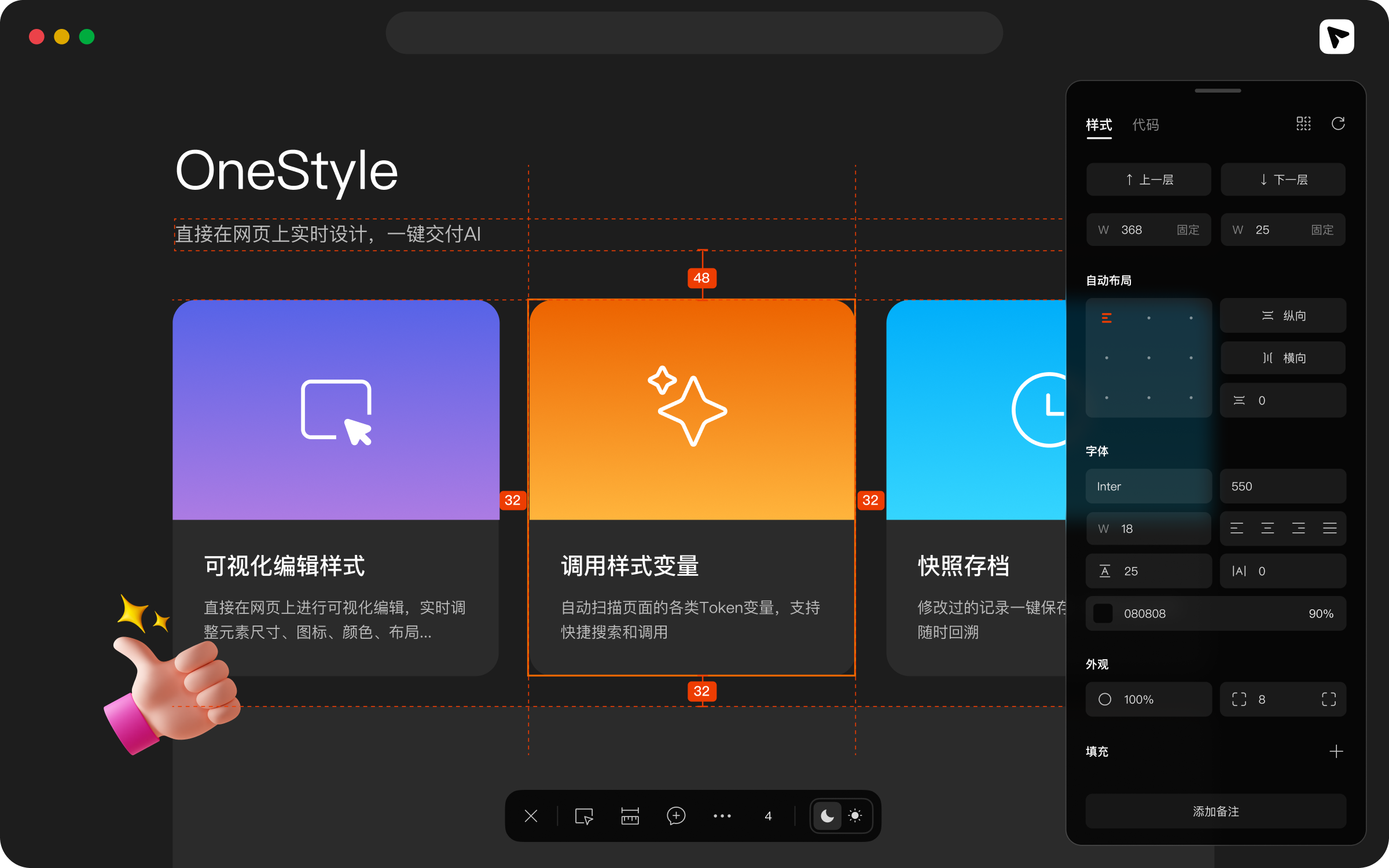Select top-center alignment dot in layout grid

pyautogui.click(x=1149, y=318)
